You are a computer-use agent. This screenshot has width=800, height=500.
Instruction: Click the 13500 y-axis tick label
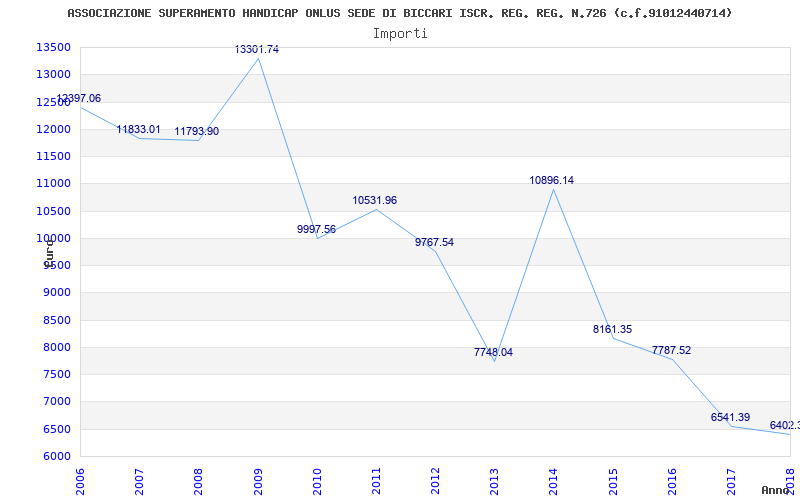coord(53,47)
